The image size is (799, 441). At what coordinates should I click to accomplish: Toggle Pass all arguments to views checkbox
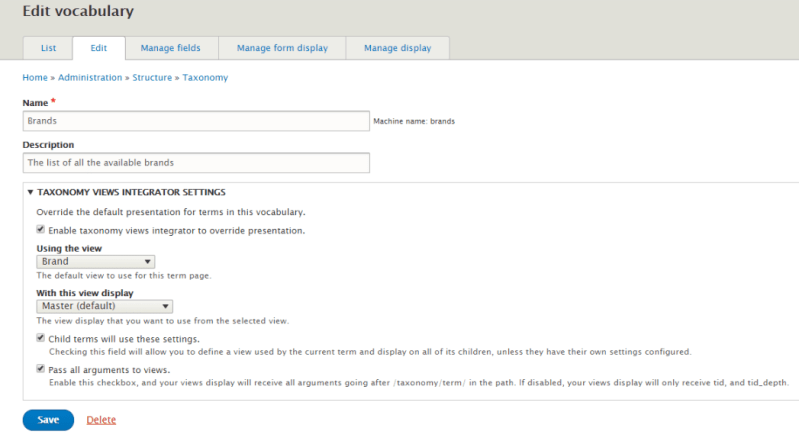pos(40,369)
